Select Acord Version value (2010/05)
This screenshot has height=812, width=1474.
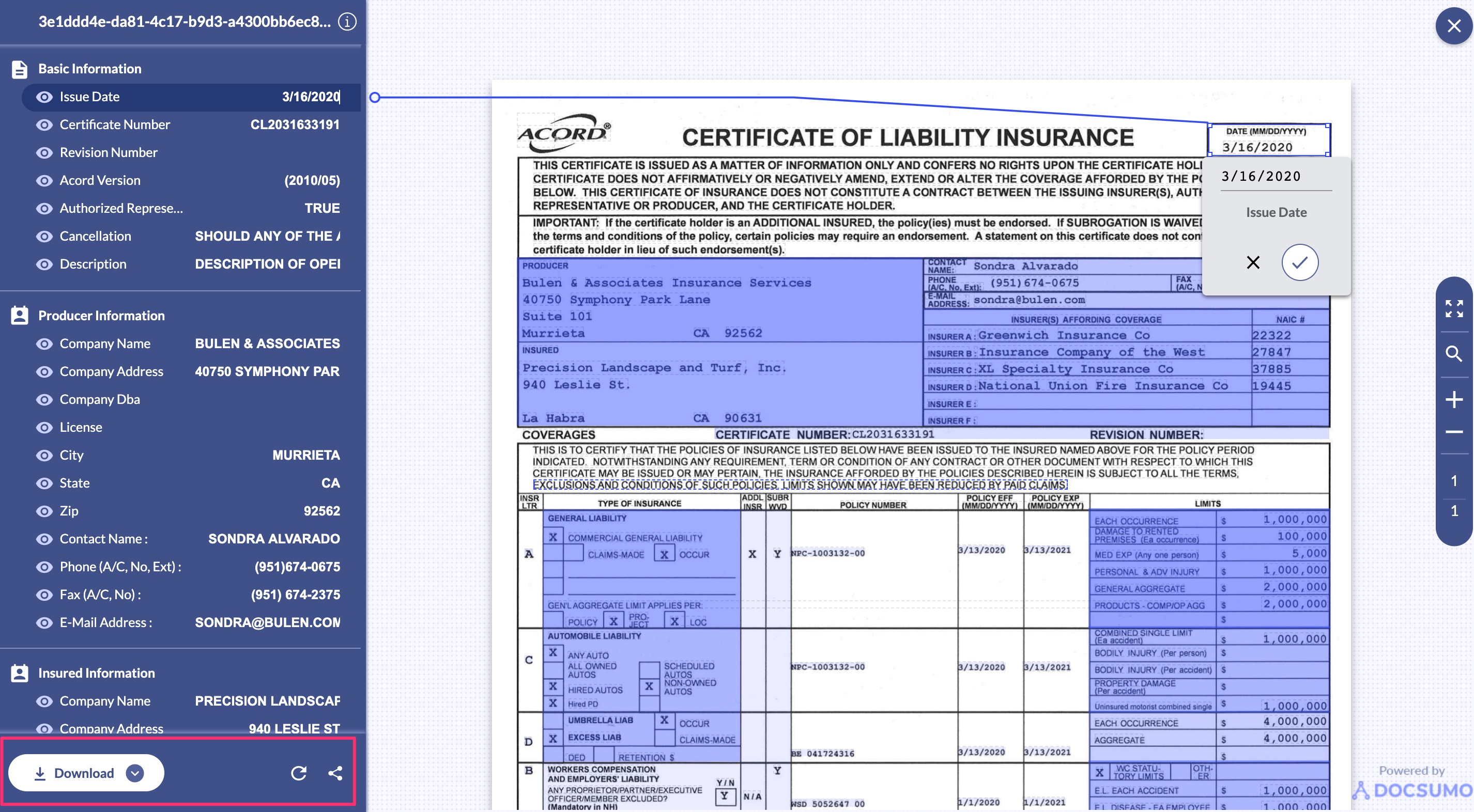tap(312, 181)
